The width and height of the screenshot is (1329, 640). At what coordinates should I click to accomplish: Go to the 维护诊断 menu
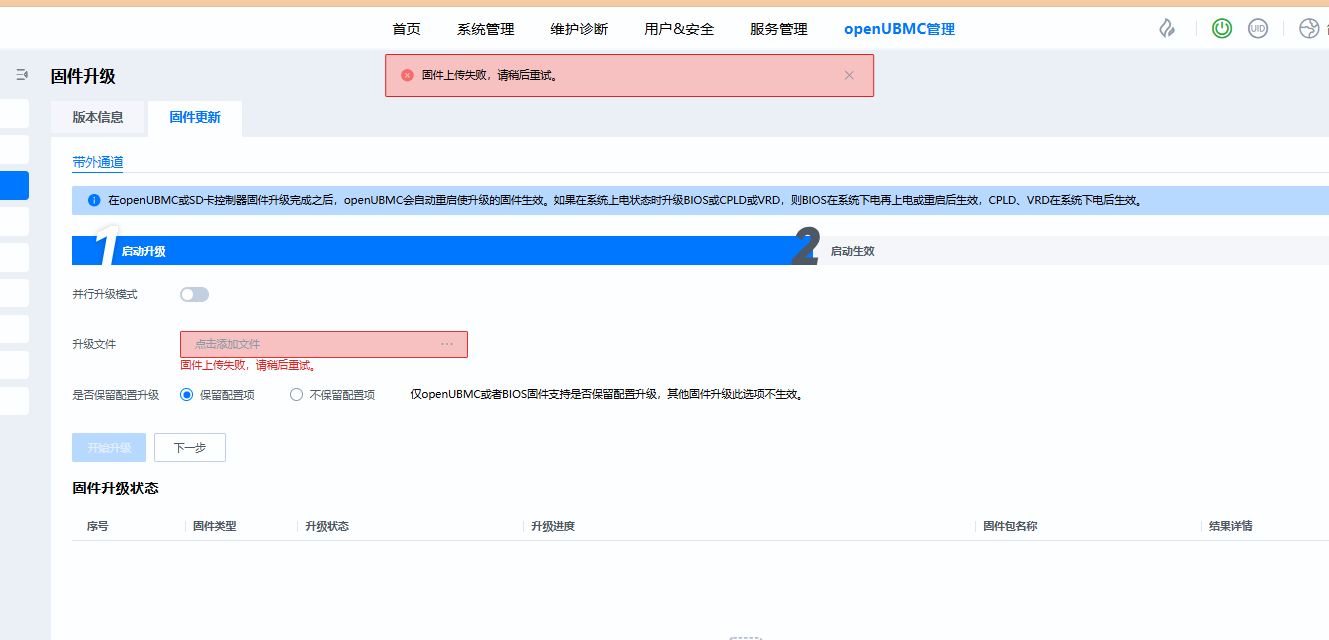[579, 29]
